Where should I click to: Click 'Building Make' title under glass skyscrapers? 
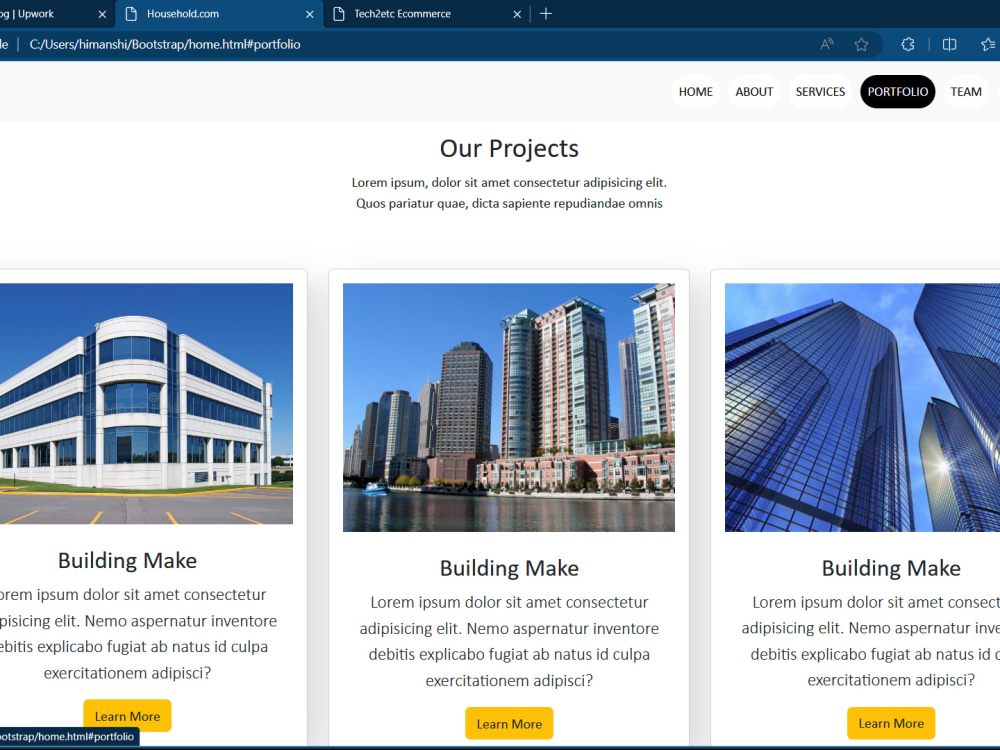coord(891,568)
